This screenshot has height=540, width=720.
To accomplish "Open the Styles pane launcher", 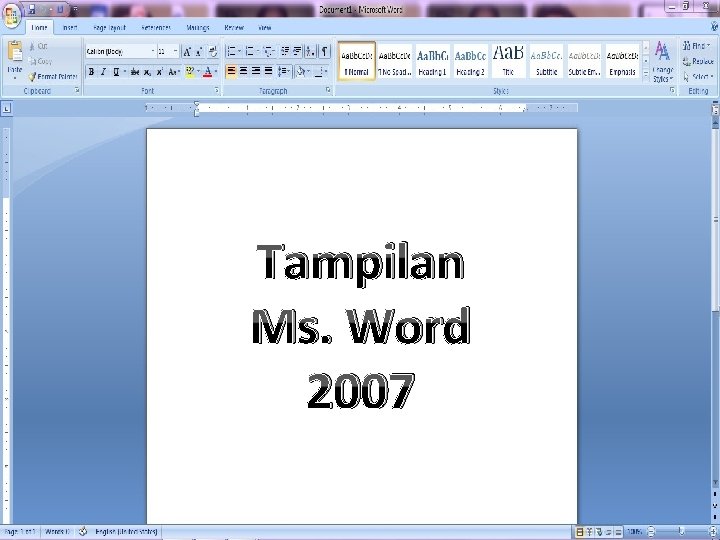I will (672, 91).
